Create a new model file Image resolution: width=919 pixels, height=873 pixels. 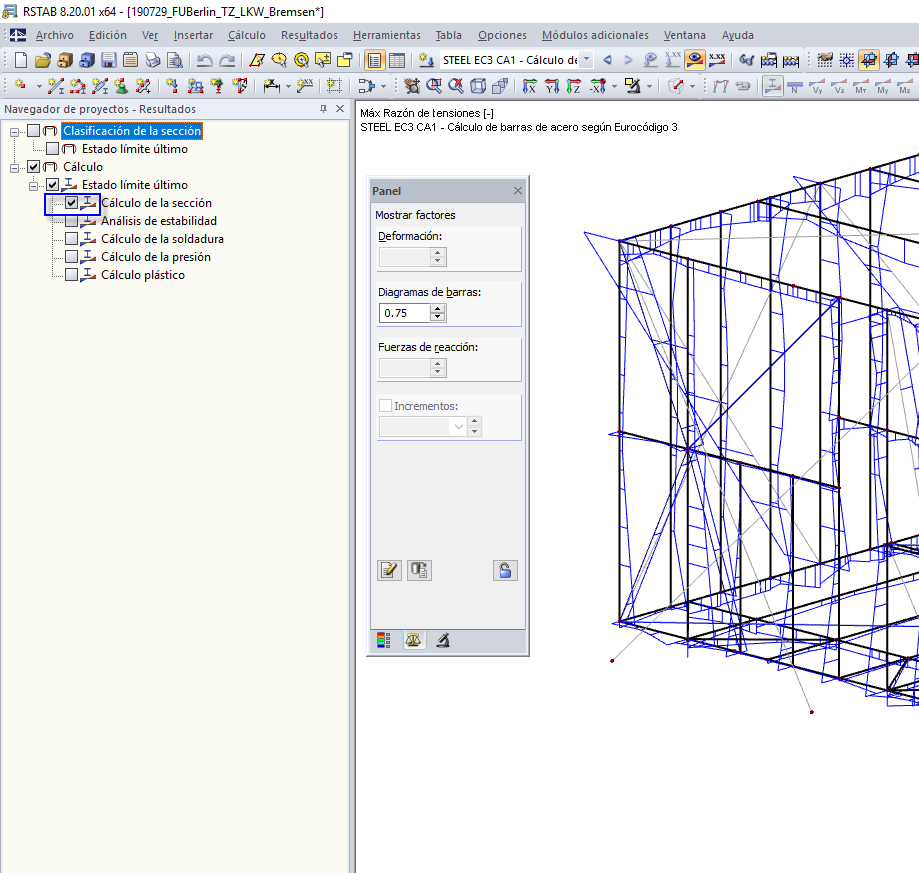click(x=21, y=60)
